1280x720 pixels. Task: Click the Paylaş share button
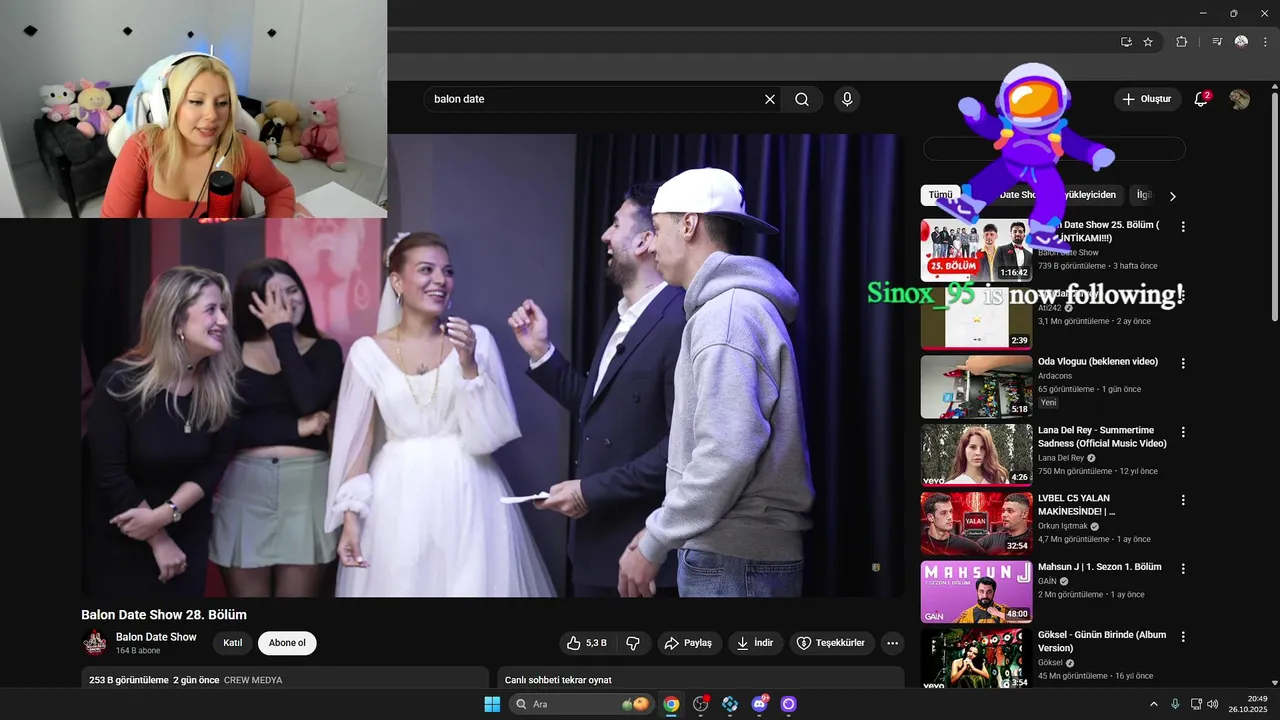coord(688,643)
